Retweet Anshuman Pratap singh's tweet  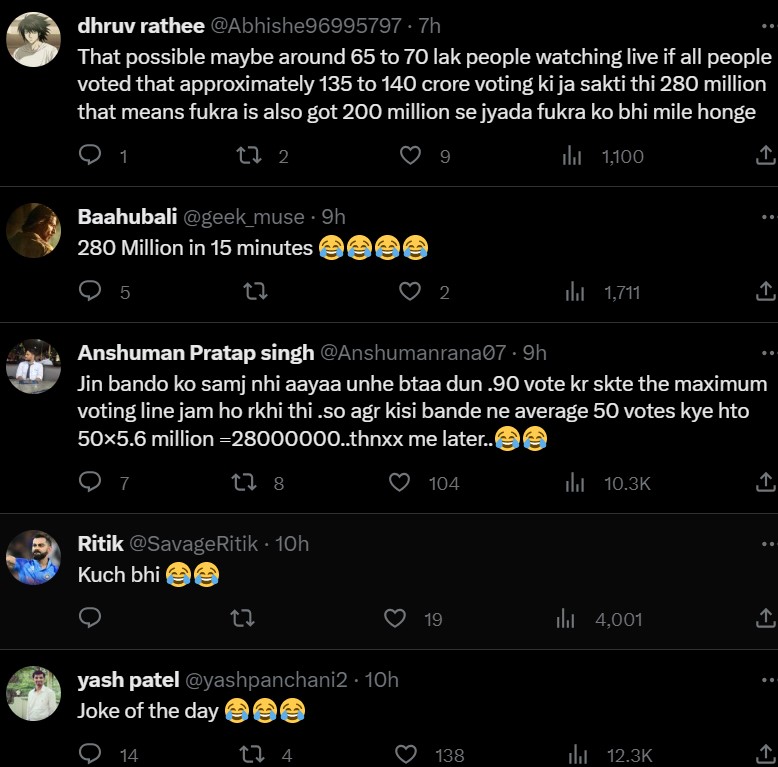click(x=243, y=483)
